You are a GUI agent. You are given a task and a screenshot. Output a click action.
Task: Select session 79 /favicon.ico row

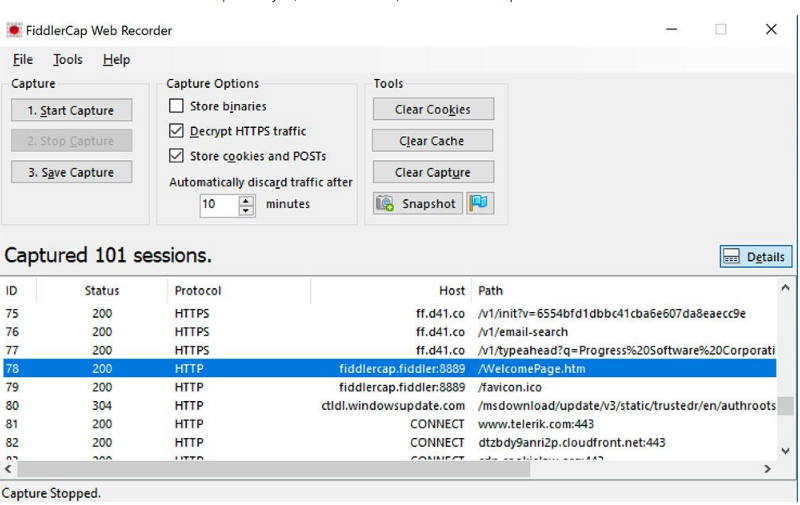(390, 387)
